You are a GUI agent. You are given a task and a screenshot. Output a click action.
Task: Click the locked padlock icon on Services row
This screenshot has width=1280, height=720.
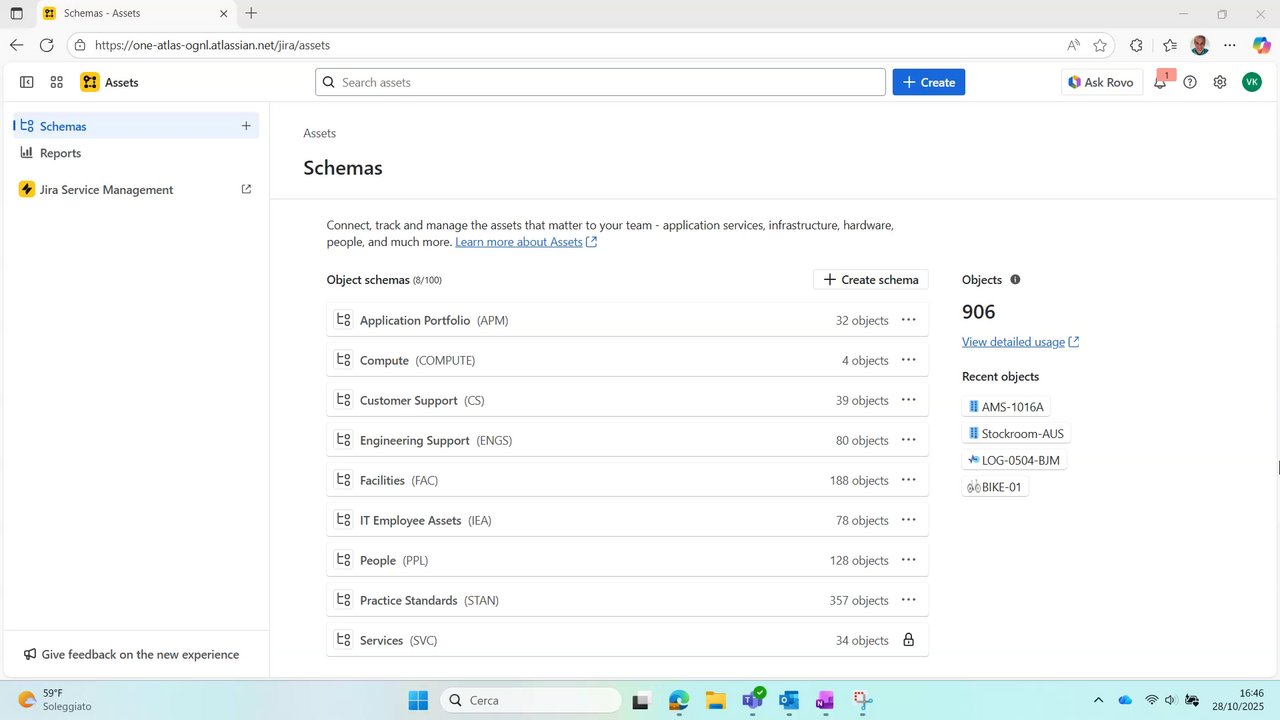909,640
